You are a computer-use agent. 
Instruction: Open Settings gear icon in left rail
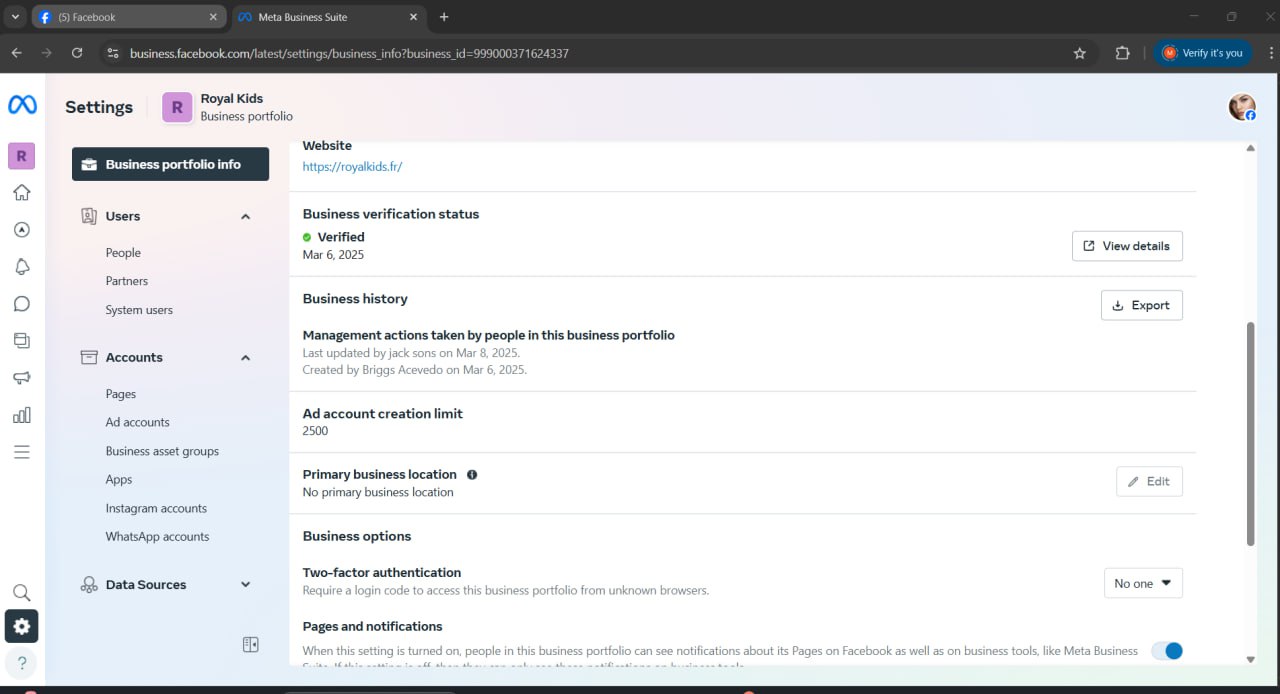click(x=21, y=627)
